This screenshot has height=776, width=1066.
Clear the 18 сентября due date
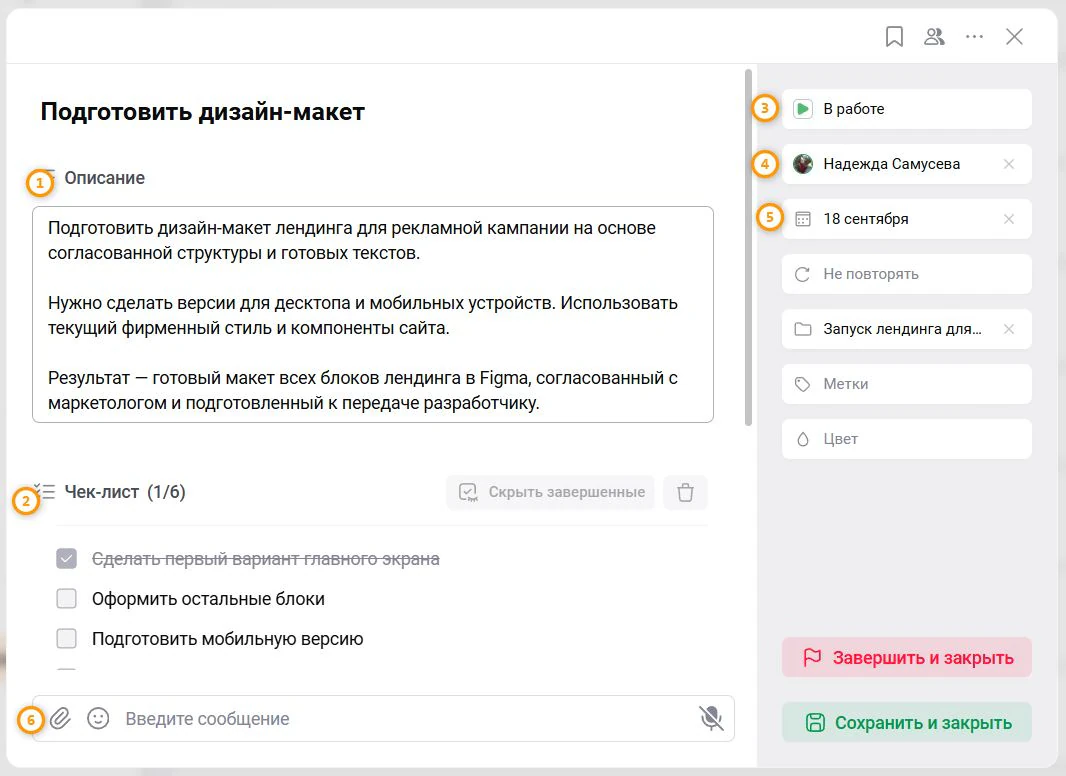1009,219
